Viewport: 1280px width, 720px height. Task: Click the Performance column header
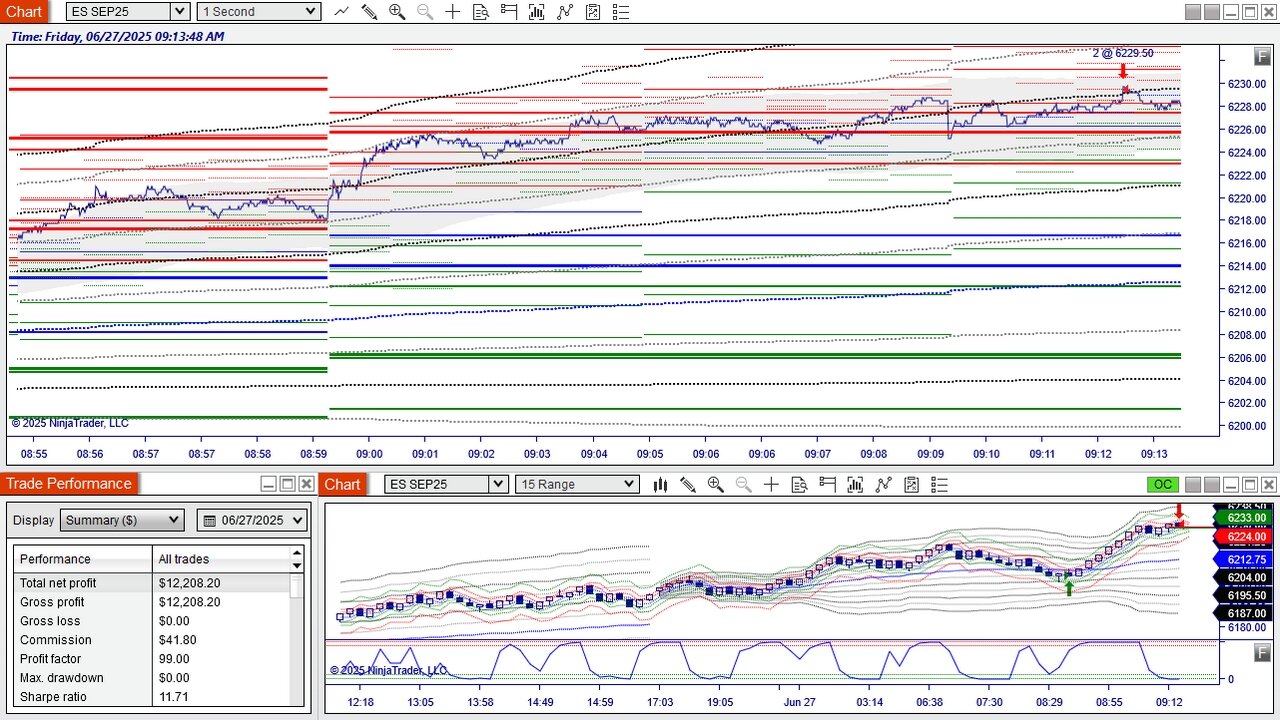84,559
